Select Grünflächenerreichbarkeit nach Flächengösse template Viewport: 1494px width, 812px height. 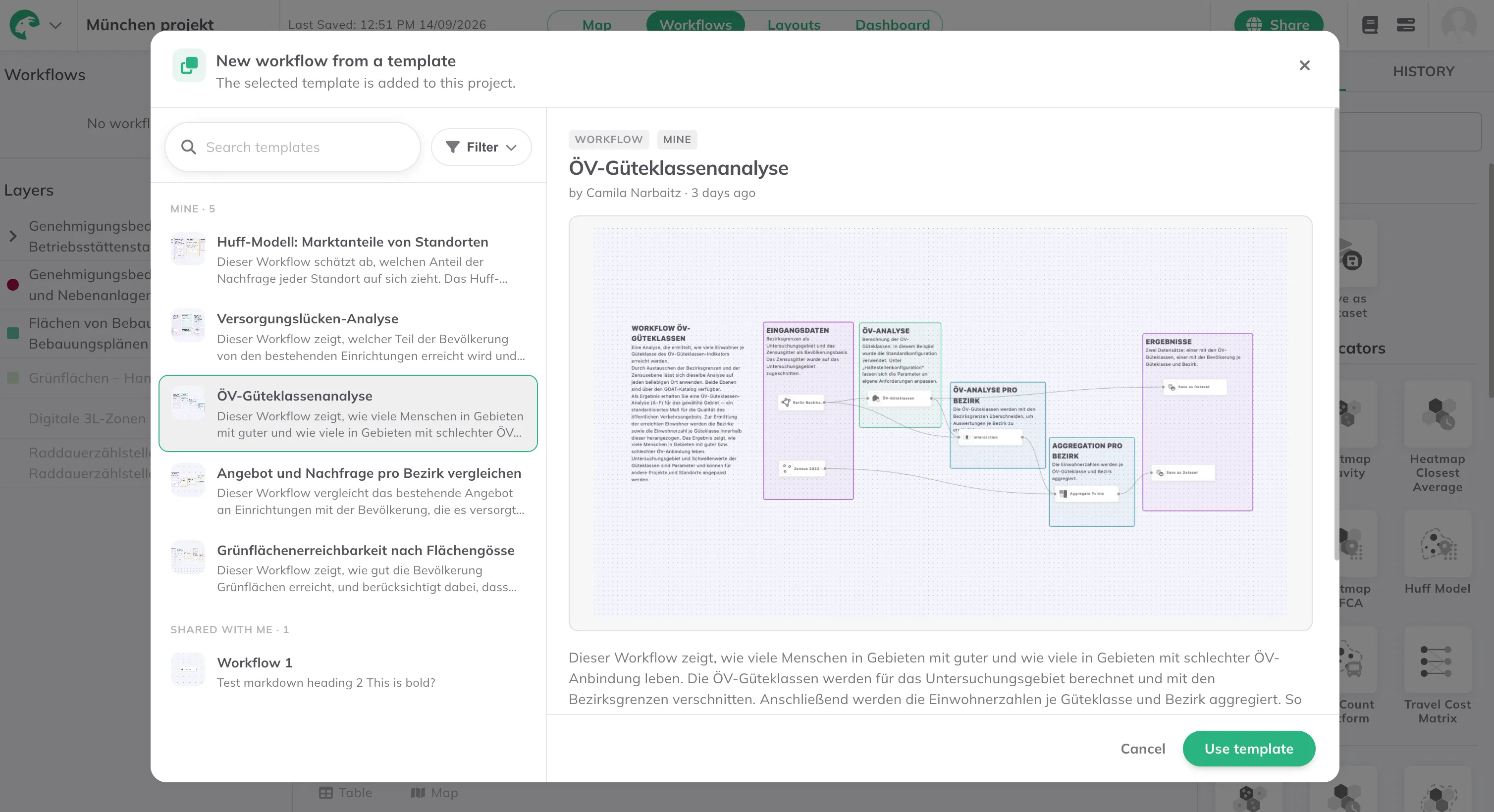pyautogui.click(x=348, y=568)
